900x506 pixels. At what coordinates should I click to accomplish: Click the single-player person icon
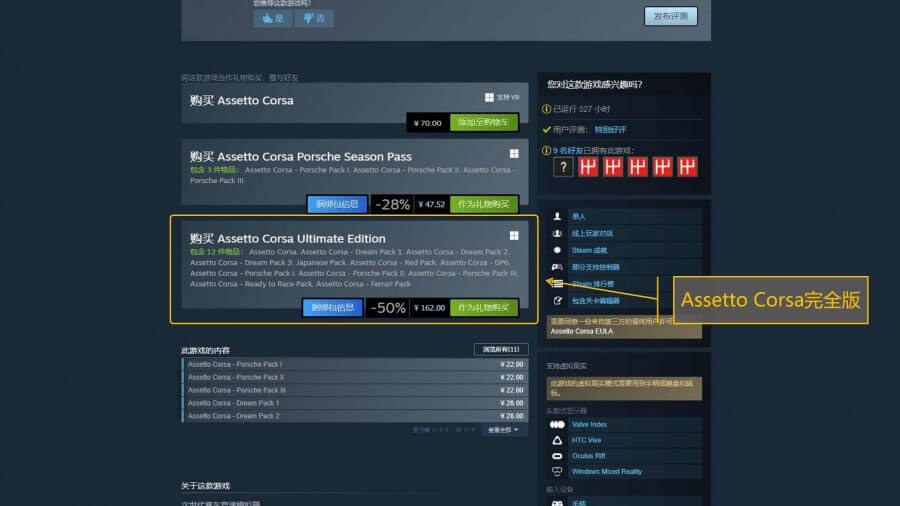point(557,216)
